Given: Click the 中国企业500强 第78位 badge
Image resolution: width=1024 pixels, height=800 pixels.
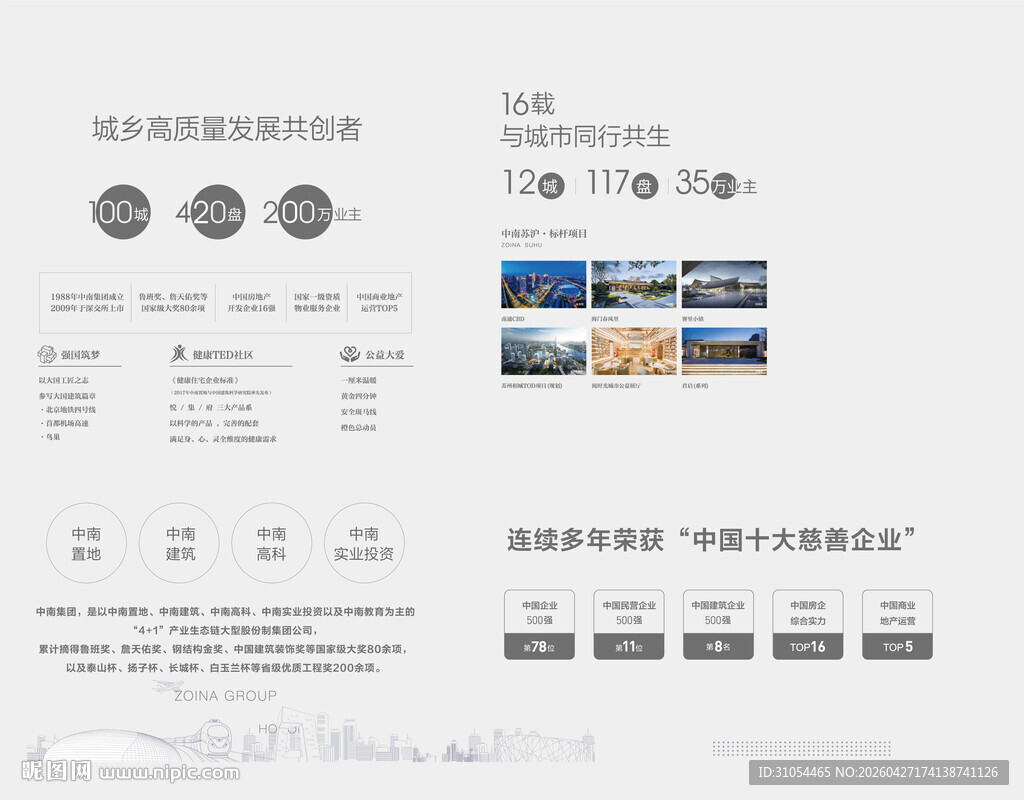Looking at the screenshot, I should coord(539,624).
